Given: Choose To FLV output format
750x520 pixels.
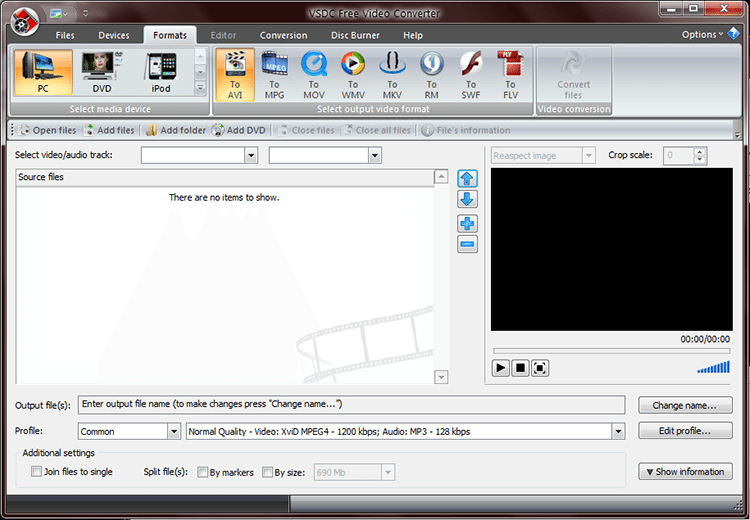Looking at the screenshot, I should (510, 75).
